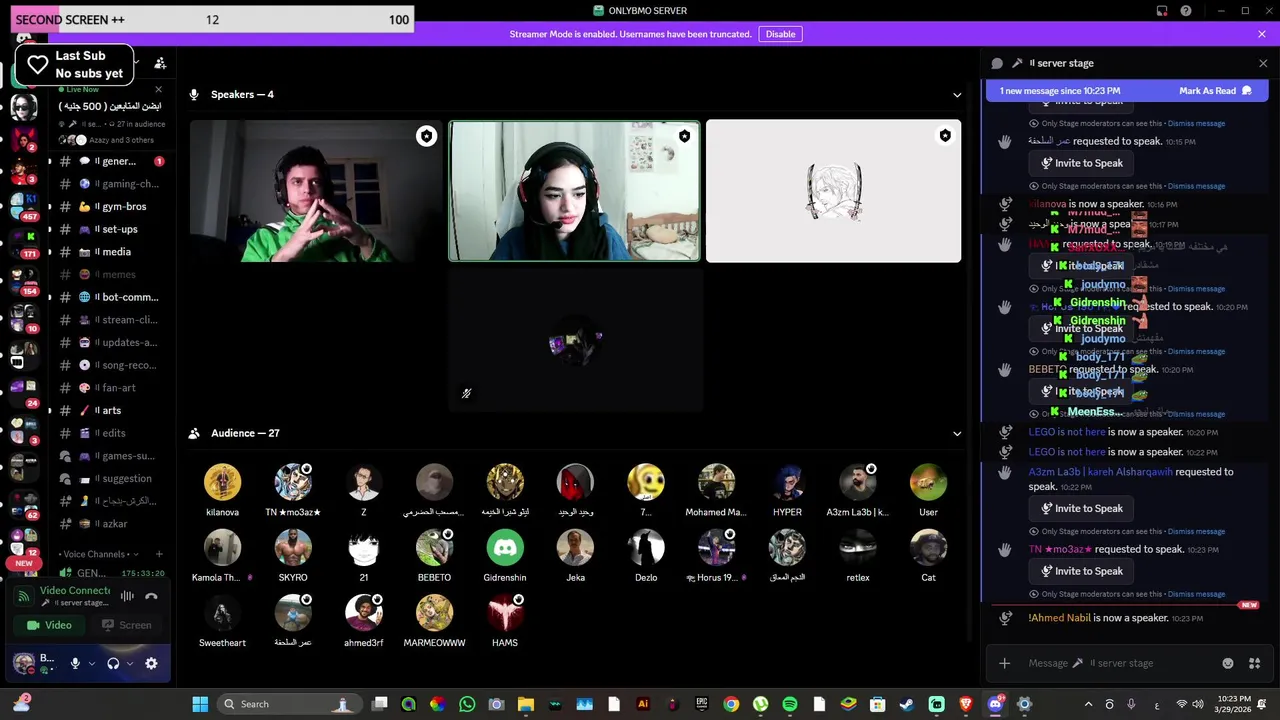Open the emoji picker in the chat box

[x=1228, y=663]
